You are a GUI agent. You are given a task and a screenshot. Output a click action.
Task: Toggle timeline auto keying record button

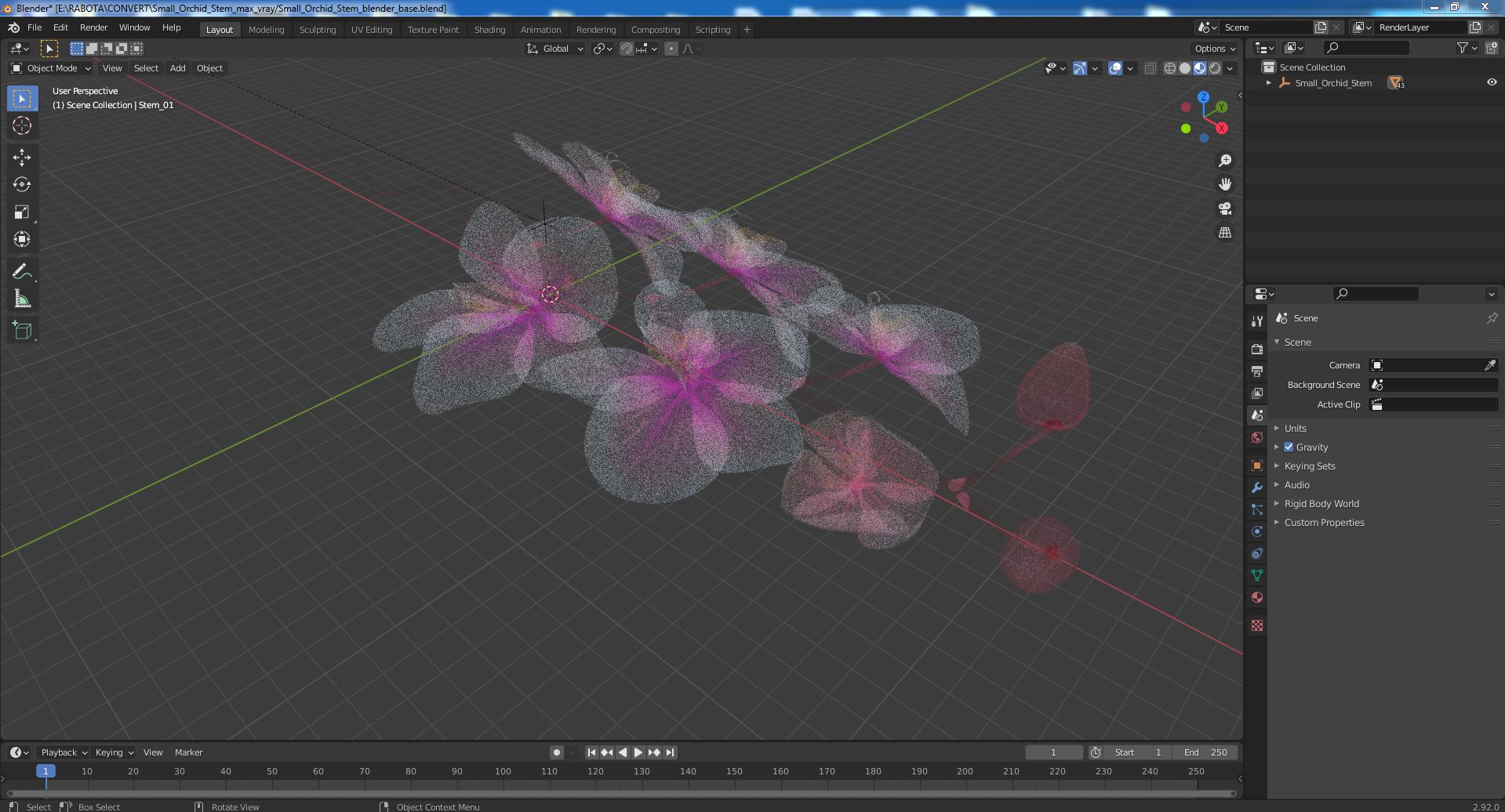(556, 752)
